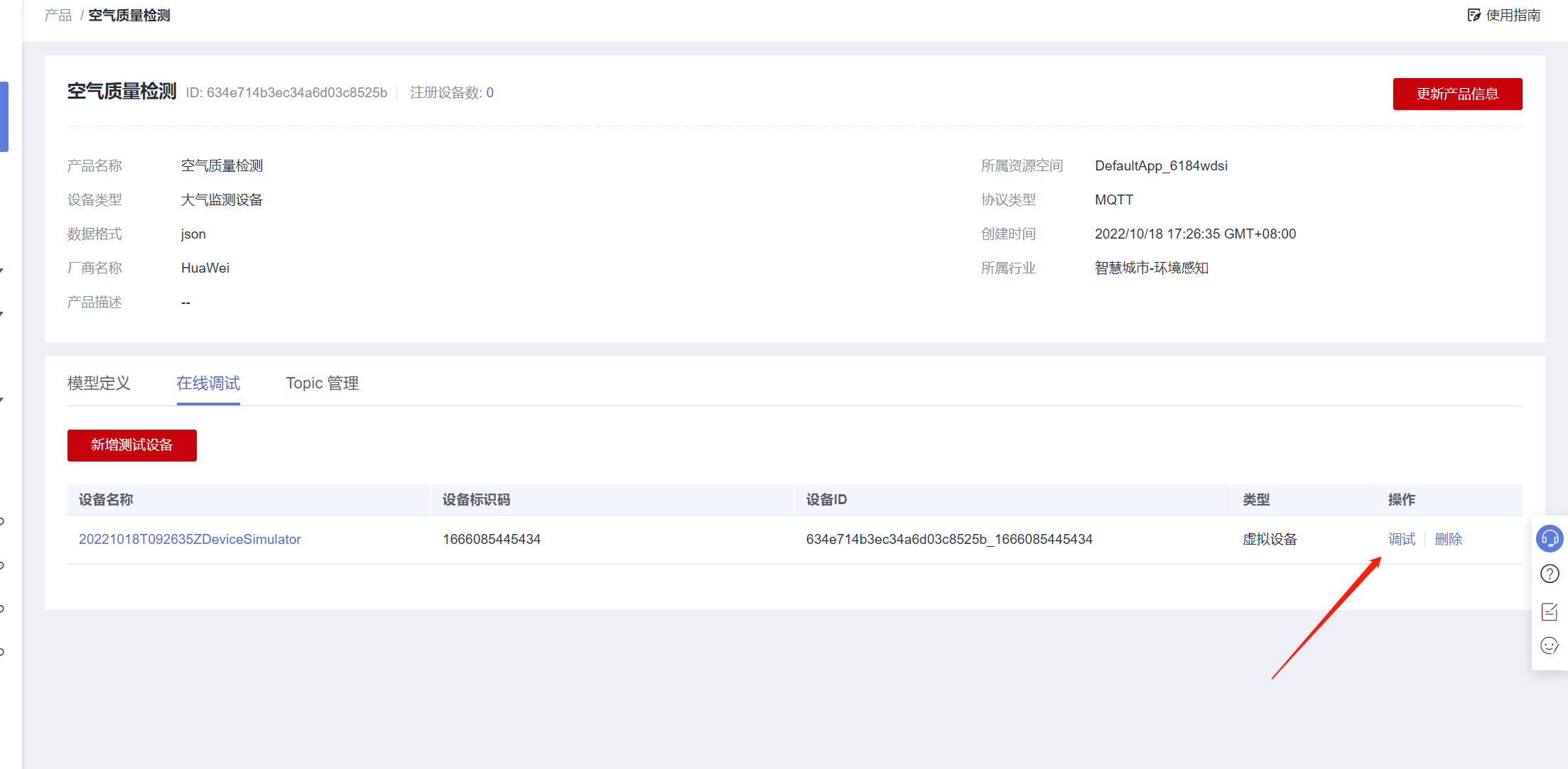Click the smiley face satisfaction icon

1550,645
